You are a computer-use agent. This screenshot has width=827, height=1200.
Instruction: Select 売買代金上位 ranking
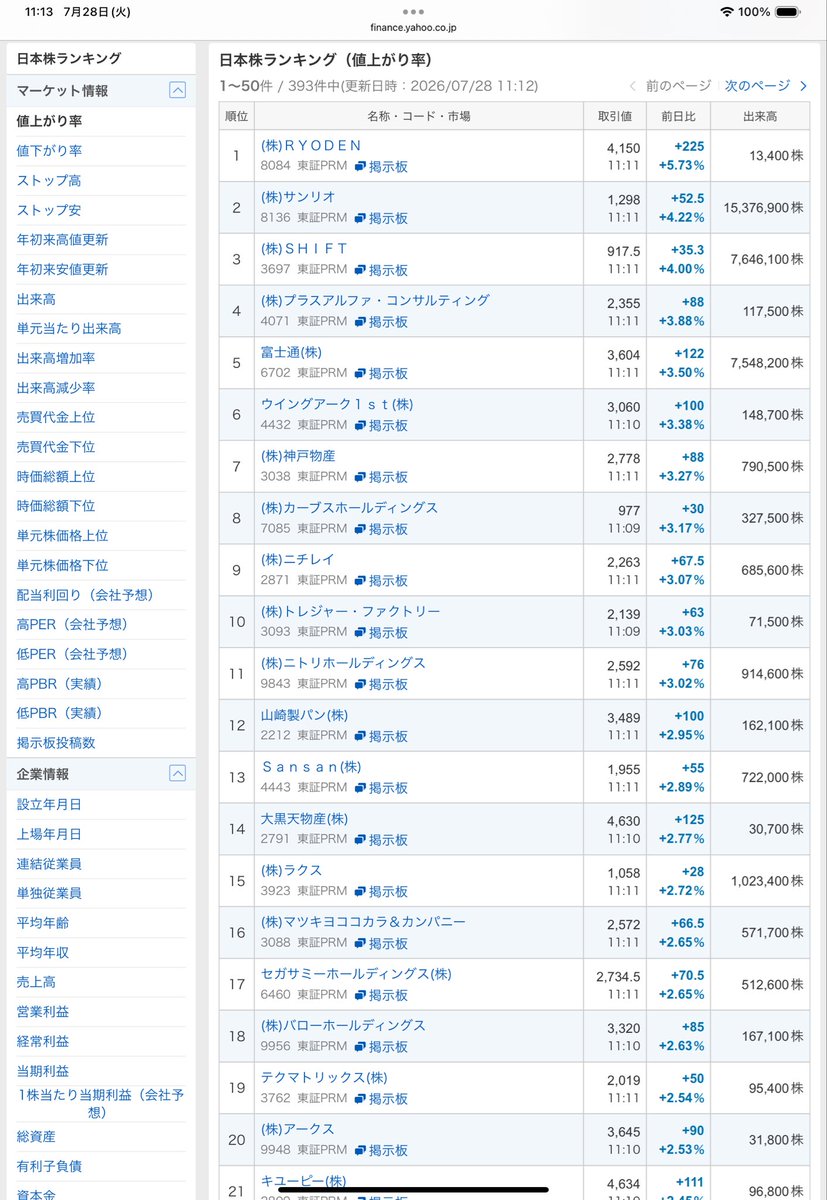tap(56, 417)
